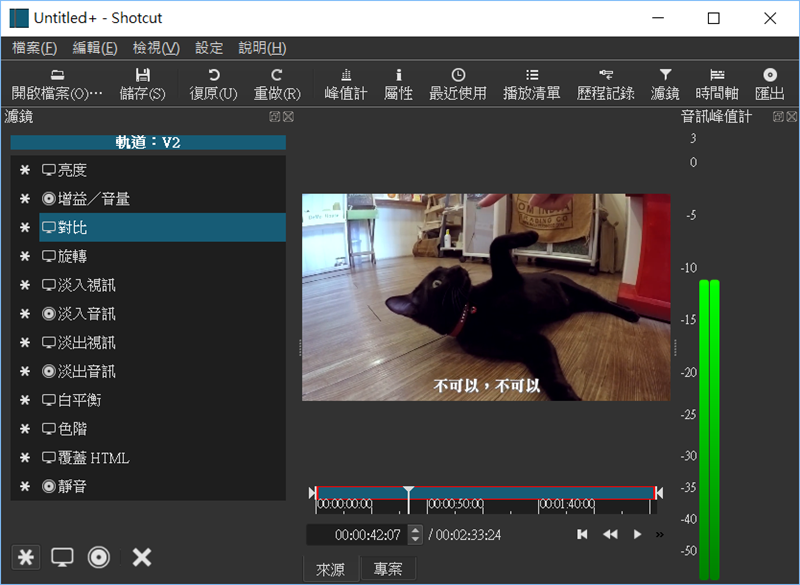The height and width of the screenshot is (585, 800).
Task: Click the 開啟檔案 open file toolbar icon
Action: 57,75
